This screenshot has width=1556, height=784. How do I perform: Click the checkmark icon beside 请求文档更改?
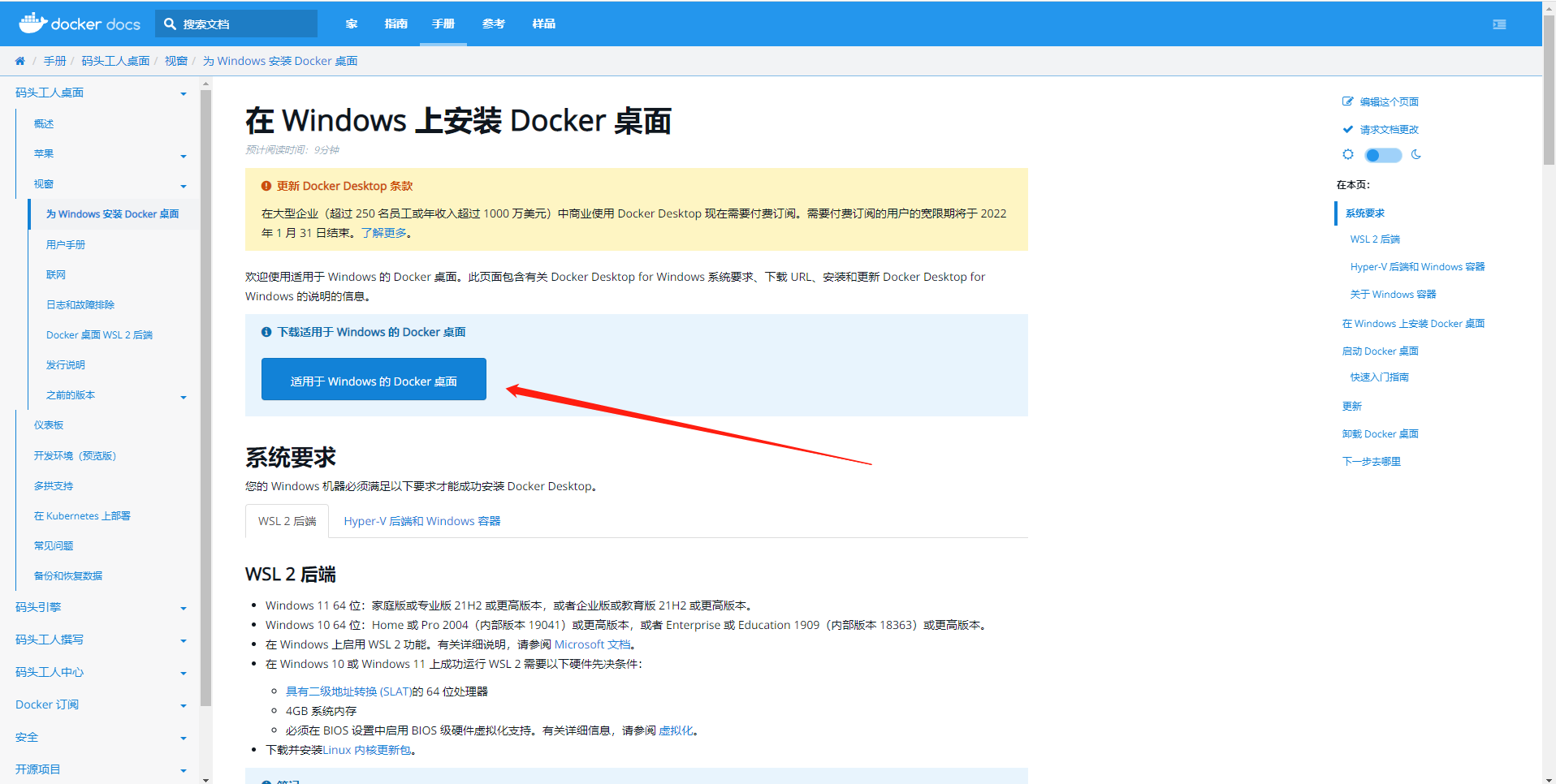pos(1347,128)
